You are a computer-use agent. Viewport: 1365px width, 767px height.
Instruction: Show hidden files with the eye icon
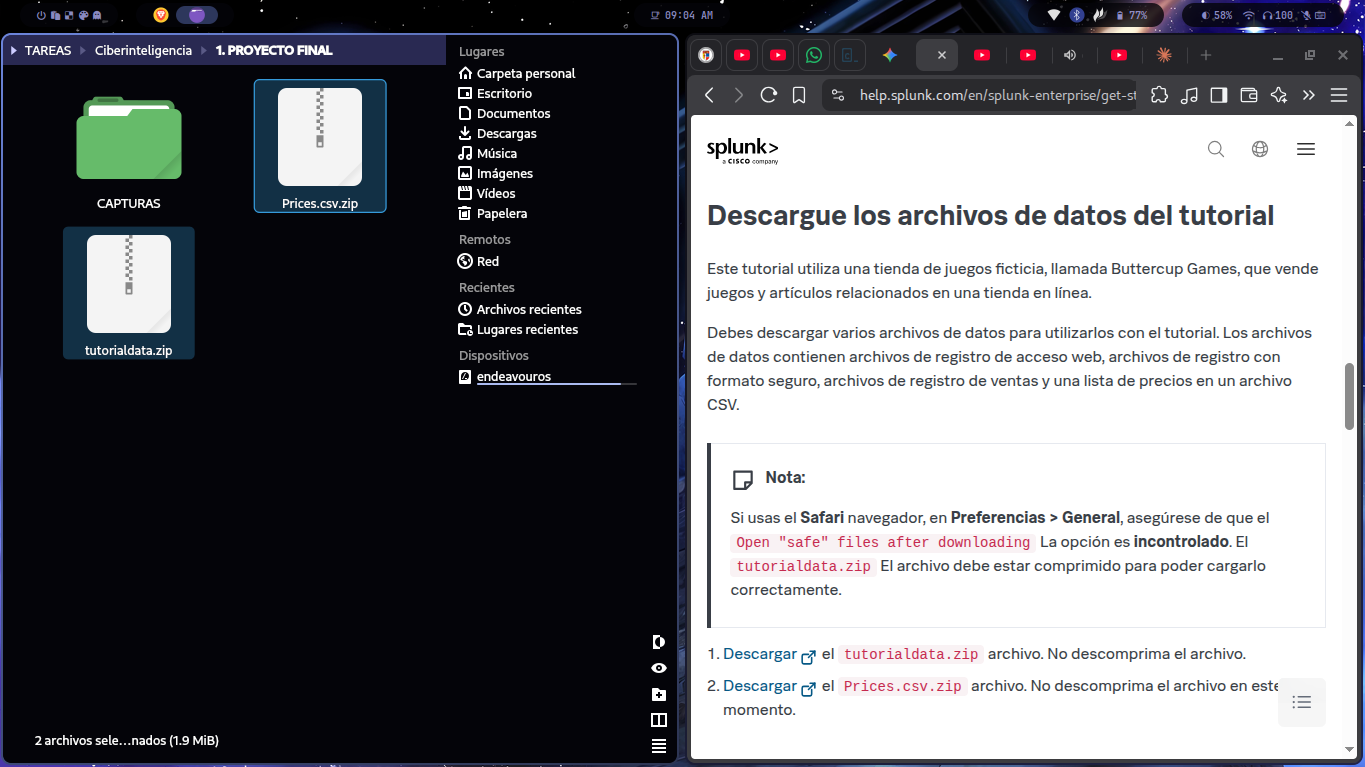[x=659, y=667]
